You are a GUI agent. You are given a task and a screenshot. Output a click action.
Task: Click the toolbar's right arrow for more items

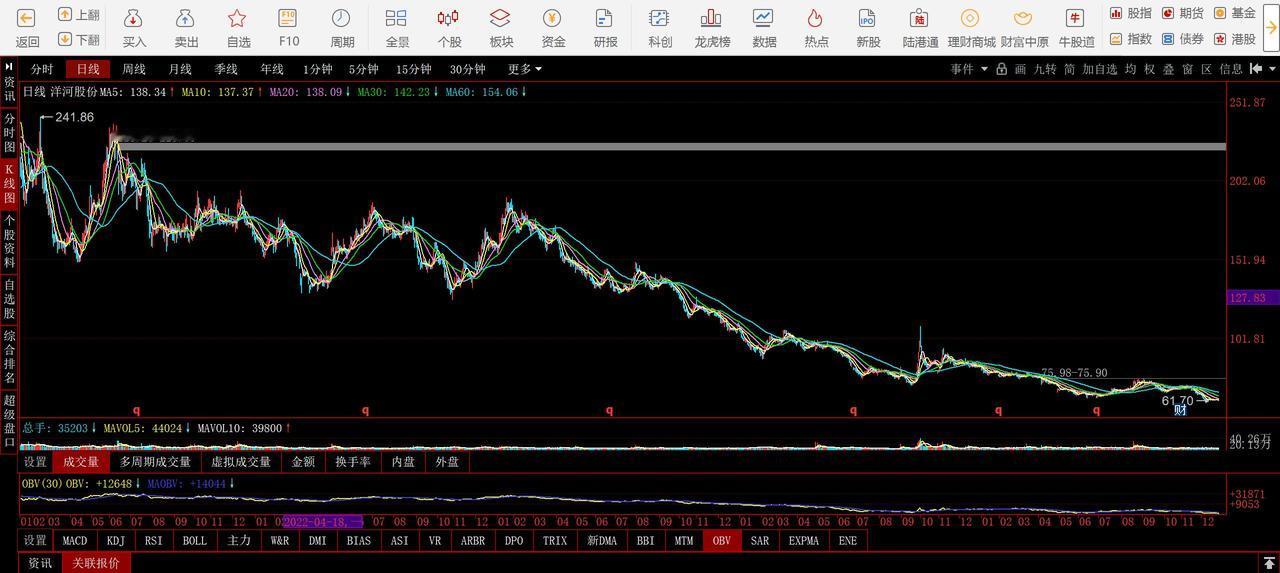1270,27
